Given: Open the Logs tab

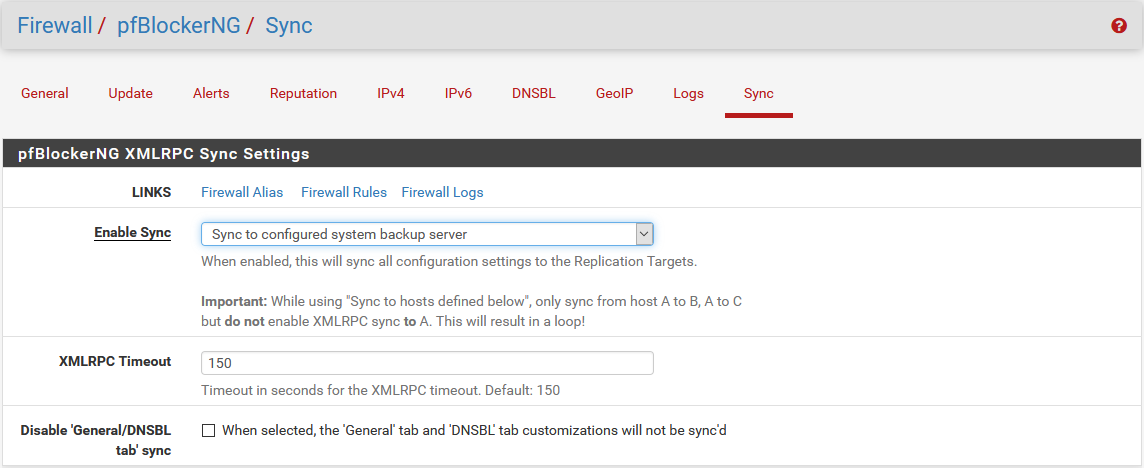Looking at the screenshot, I should (x=688, y=93).
